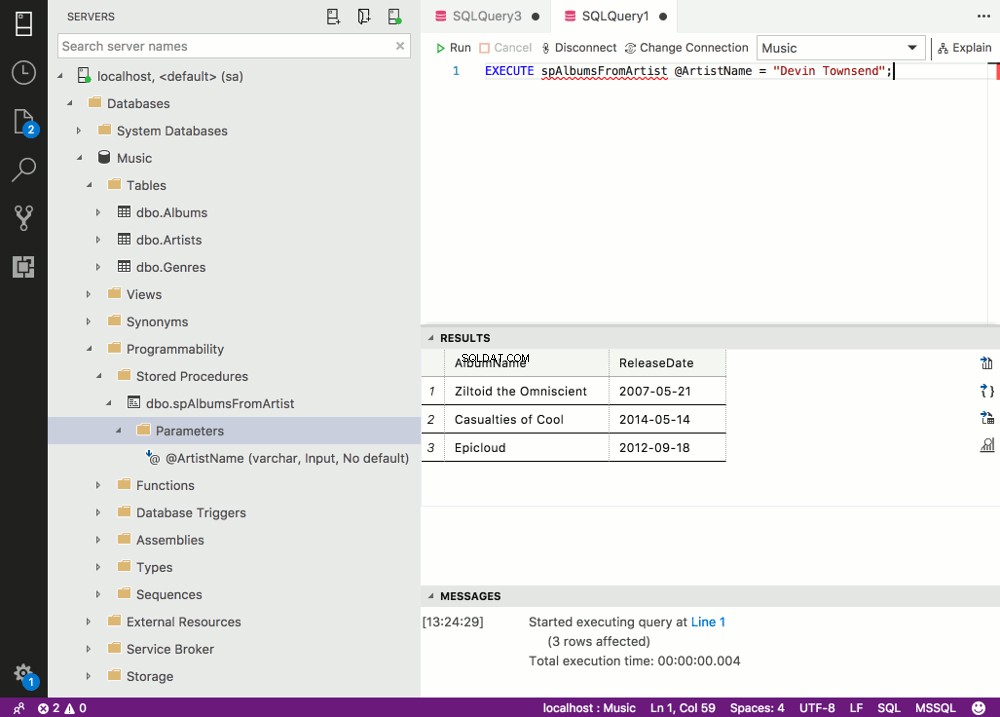This screenshot has height=717, width=1000.
Task: Collapse the RESULTS panel
Action: point(431,338)
